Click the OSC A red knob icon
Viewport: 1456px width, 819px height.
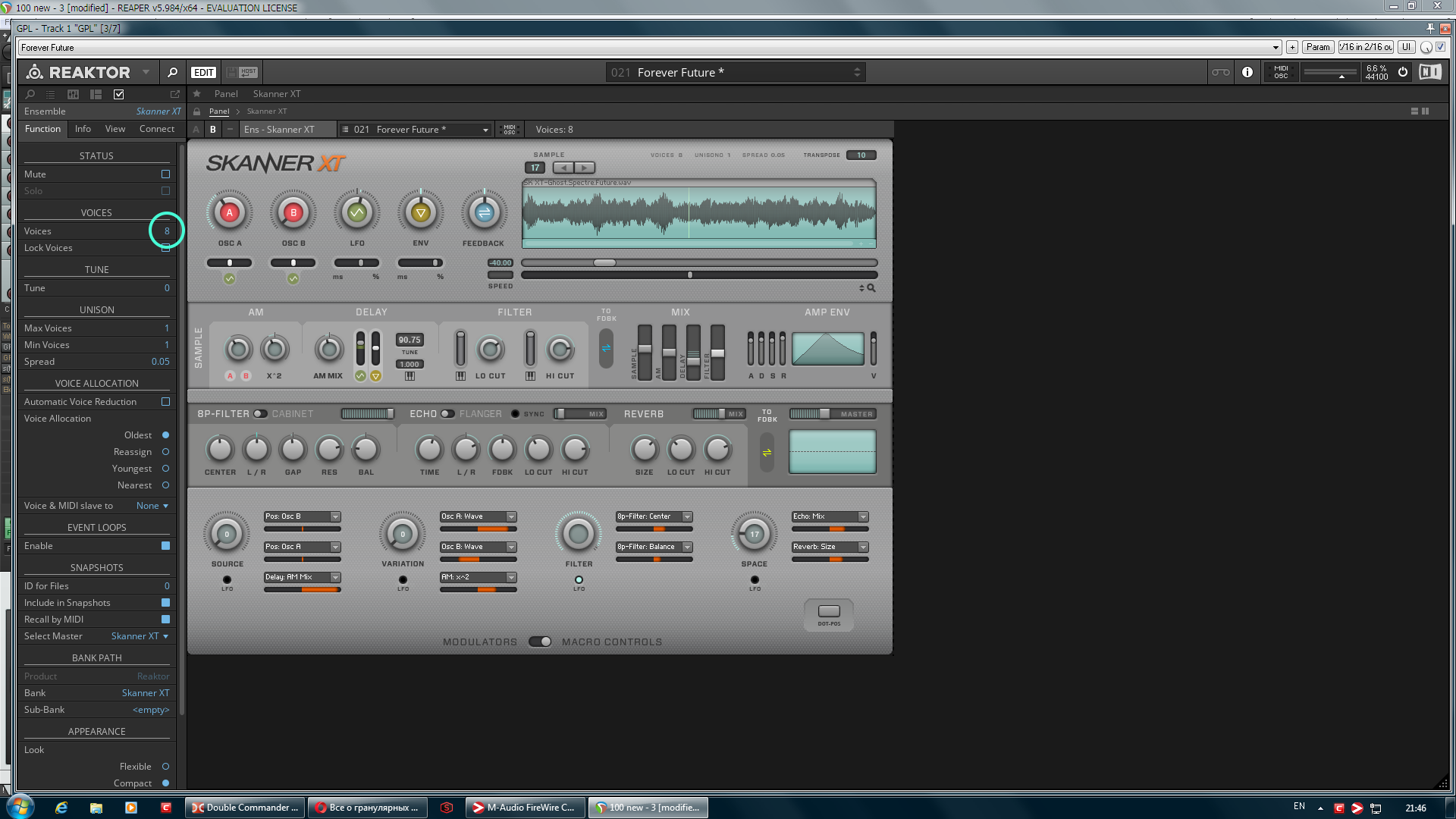pos(229,213)
